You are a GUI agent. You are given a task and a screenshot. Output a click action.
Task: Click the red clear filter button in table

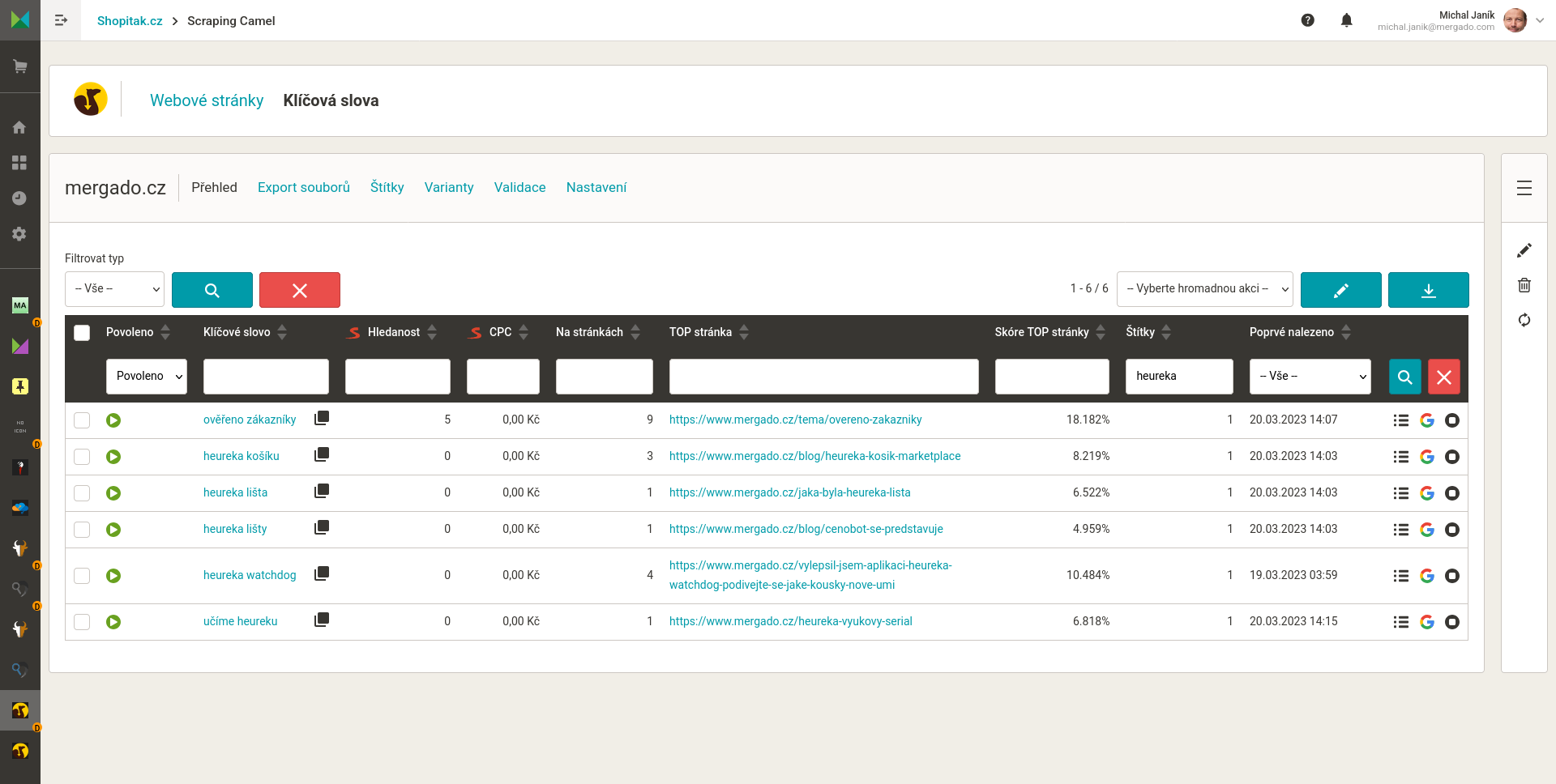(1443, 377)
